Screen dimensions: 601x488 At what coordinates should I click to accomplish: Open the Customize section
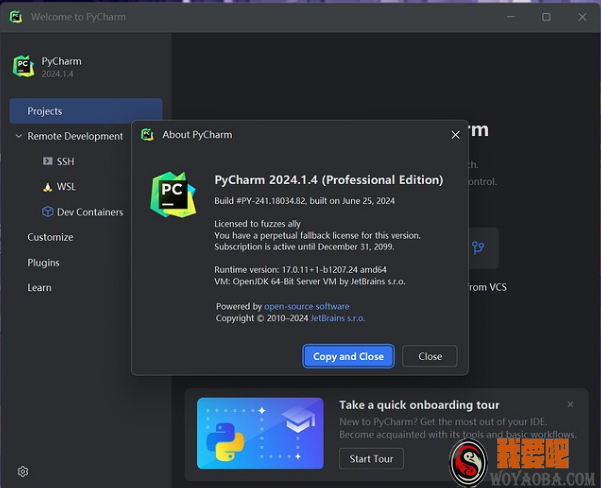coord(50,237)
